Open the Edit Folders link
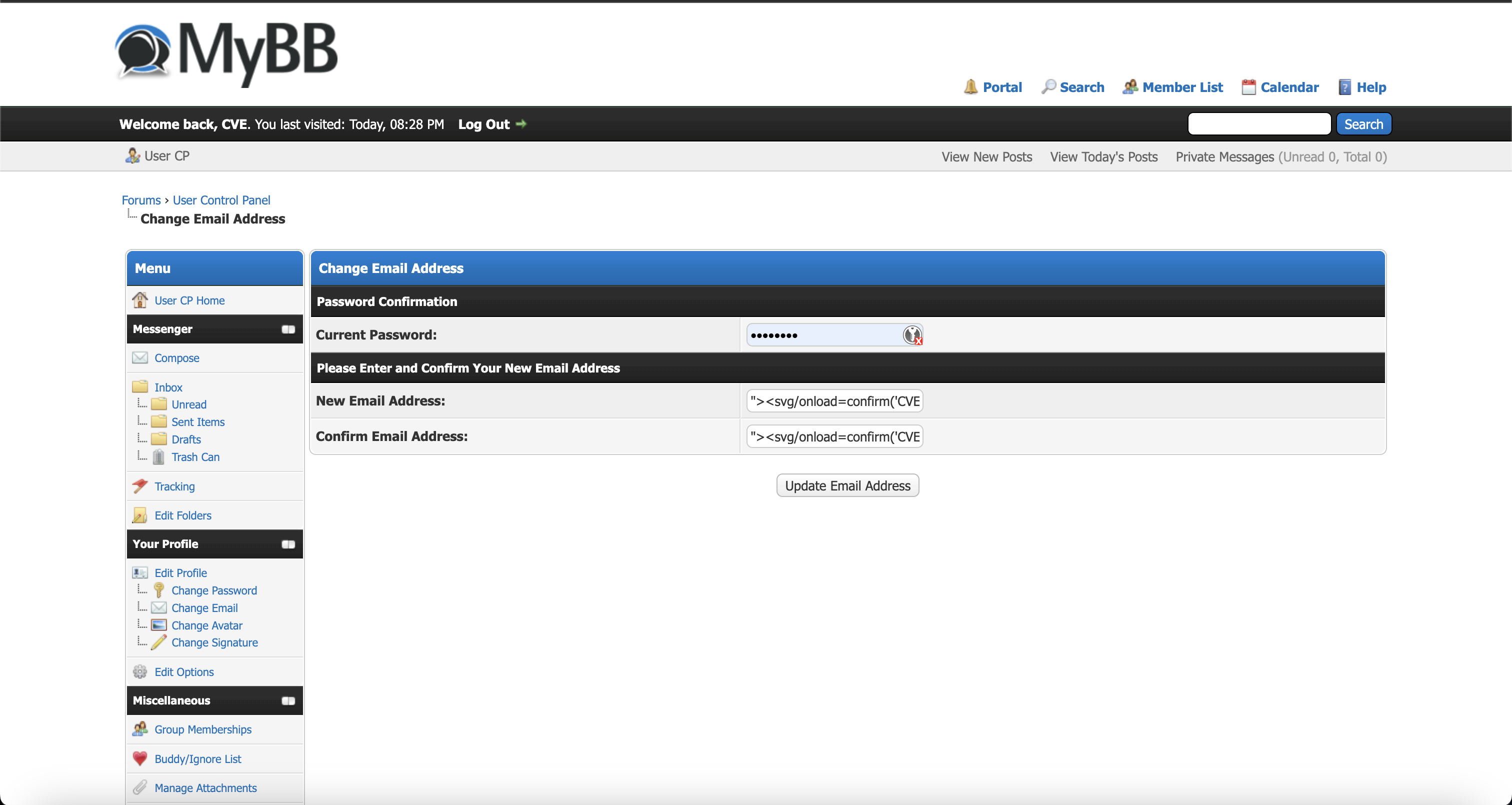Viewport: 1512px width, 805px height. tap(182, 515)
